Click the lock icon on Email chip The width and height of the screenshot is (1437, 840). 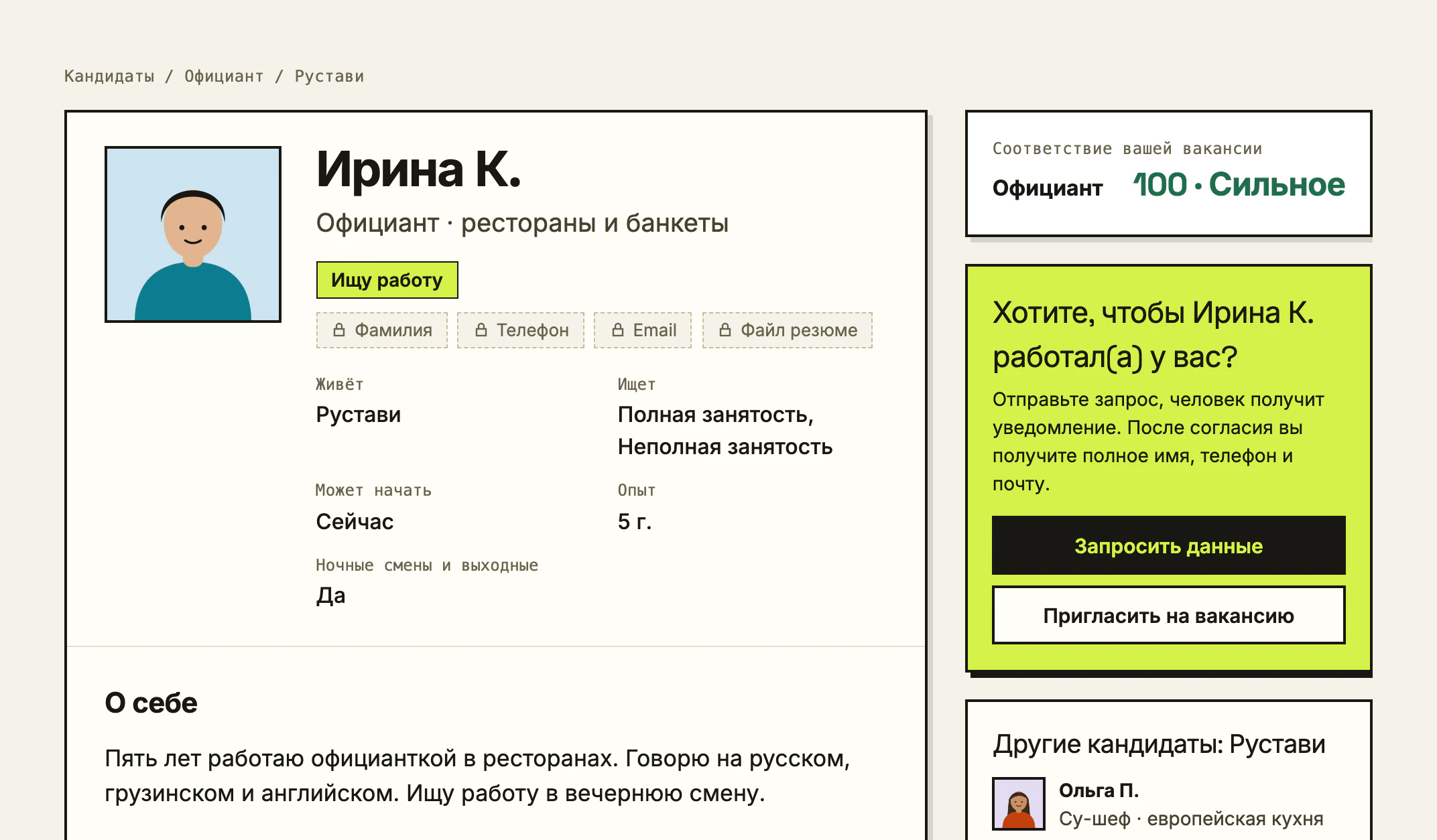click(x=617, y=330)
